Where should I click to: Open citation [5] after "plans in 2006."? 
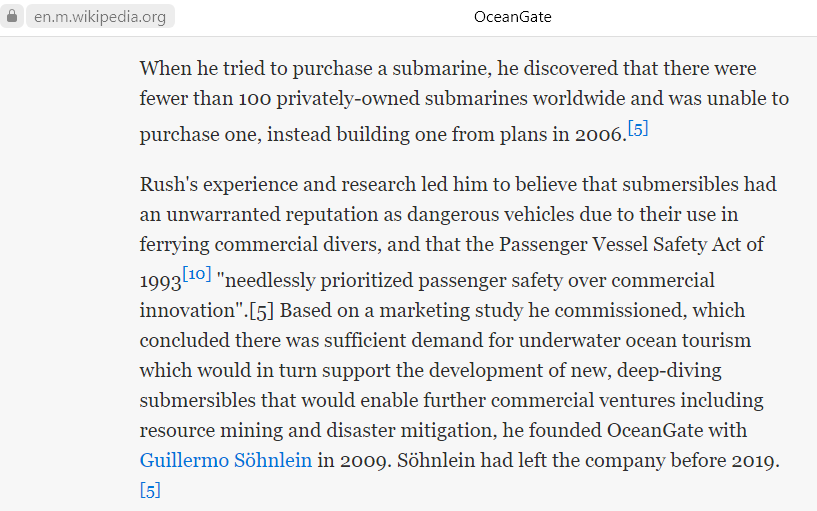tap(637, 128)
